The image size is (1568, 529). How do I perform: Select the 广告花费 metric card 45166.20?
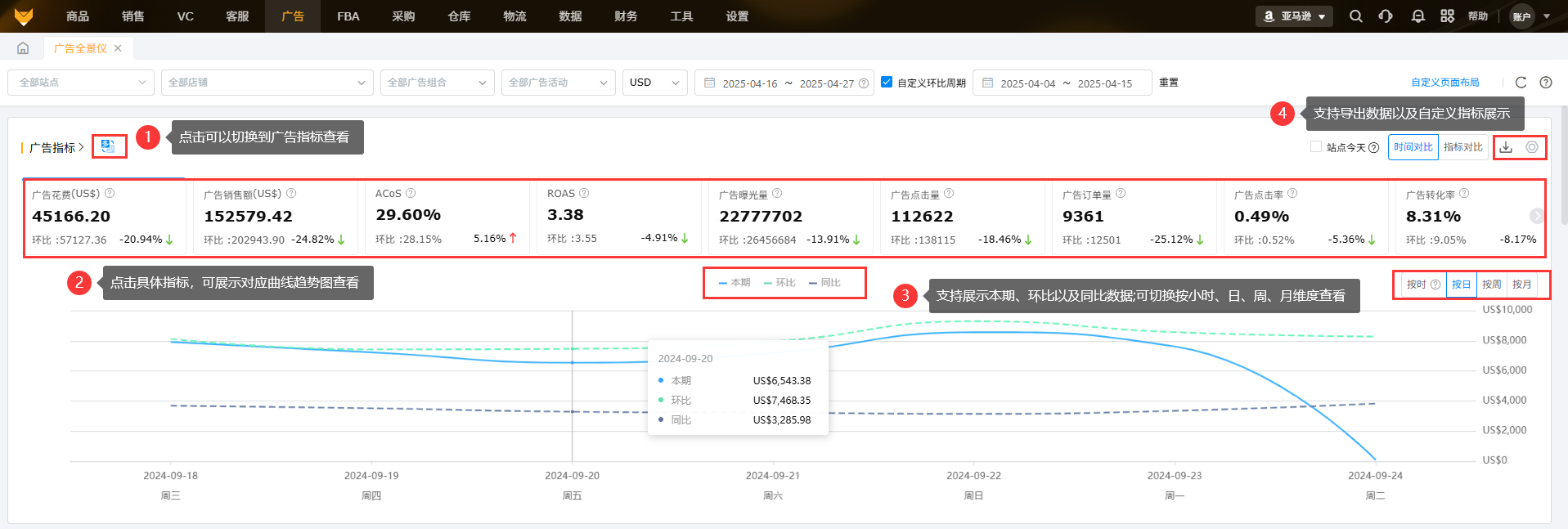[105, 217]
